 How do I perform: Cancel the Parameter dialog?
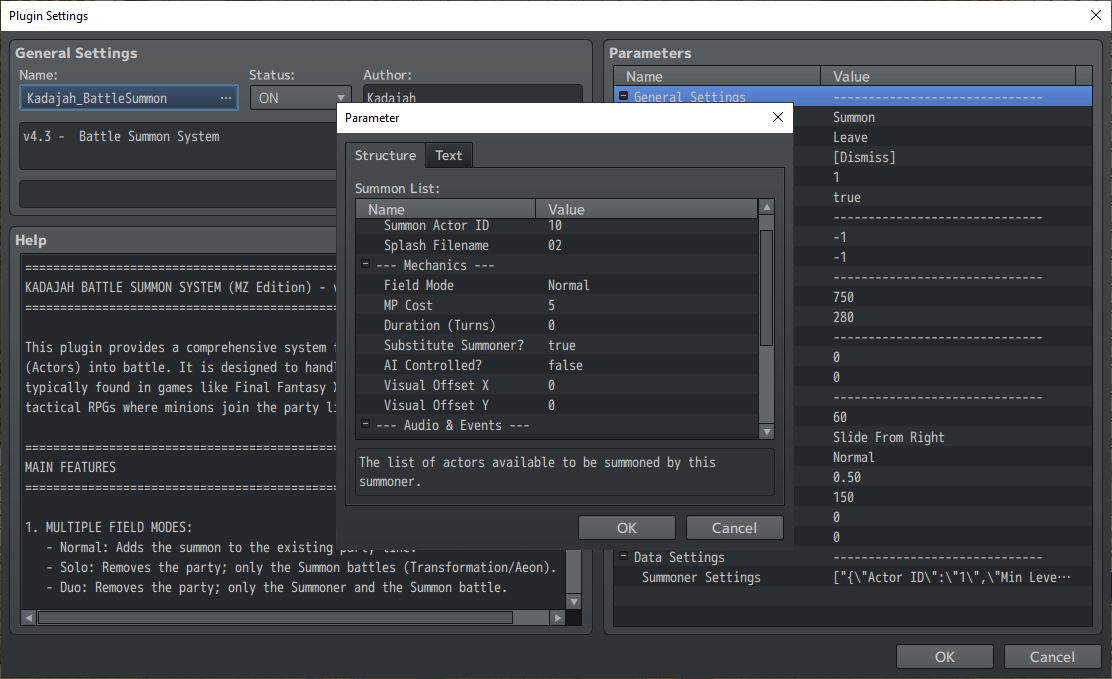pyautogui.click(x=734, y=528)
